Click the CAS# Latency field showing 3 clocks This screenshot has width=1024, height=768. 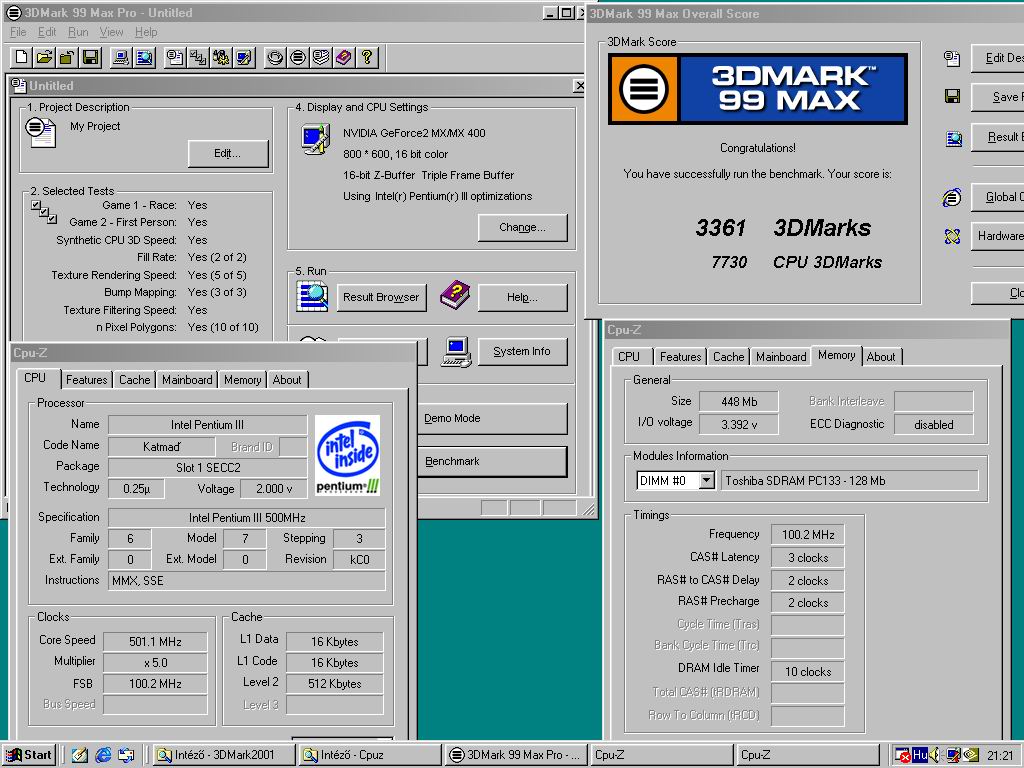[808, 558]
